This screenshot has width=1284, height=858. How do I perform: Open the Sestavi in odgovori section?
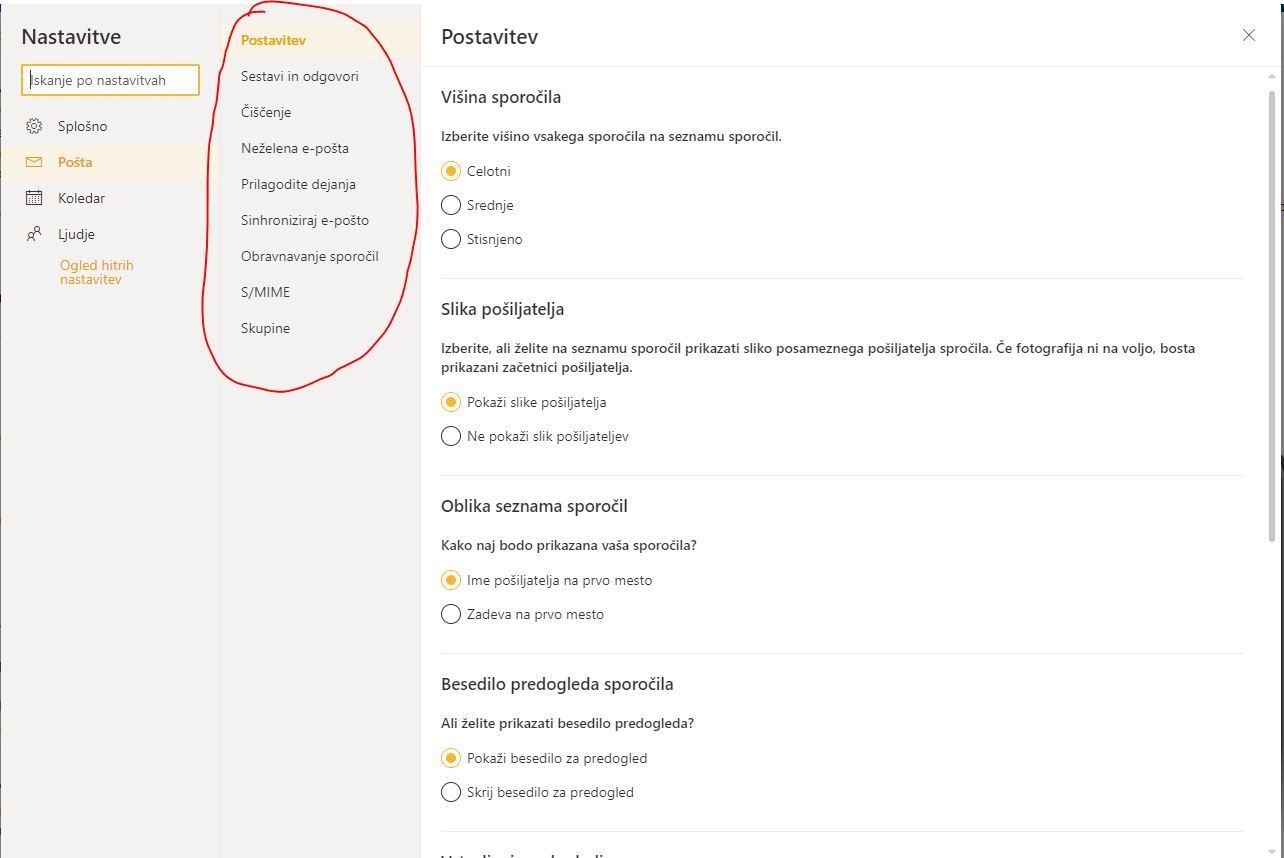[300, 76]
